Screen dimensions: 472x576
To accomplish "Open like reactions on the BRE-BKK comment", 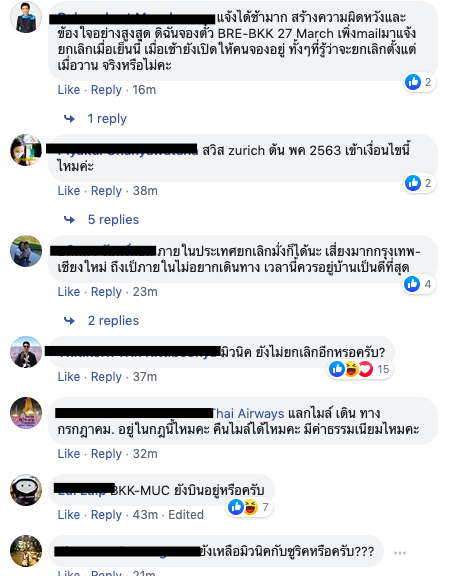I will click(419, 82).
